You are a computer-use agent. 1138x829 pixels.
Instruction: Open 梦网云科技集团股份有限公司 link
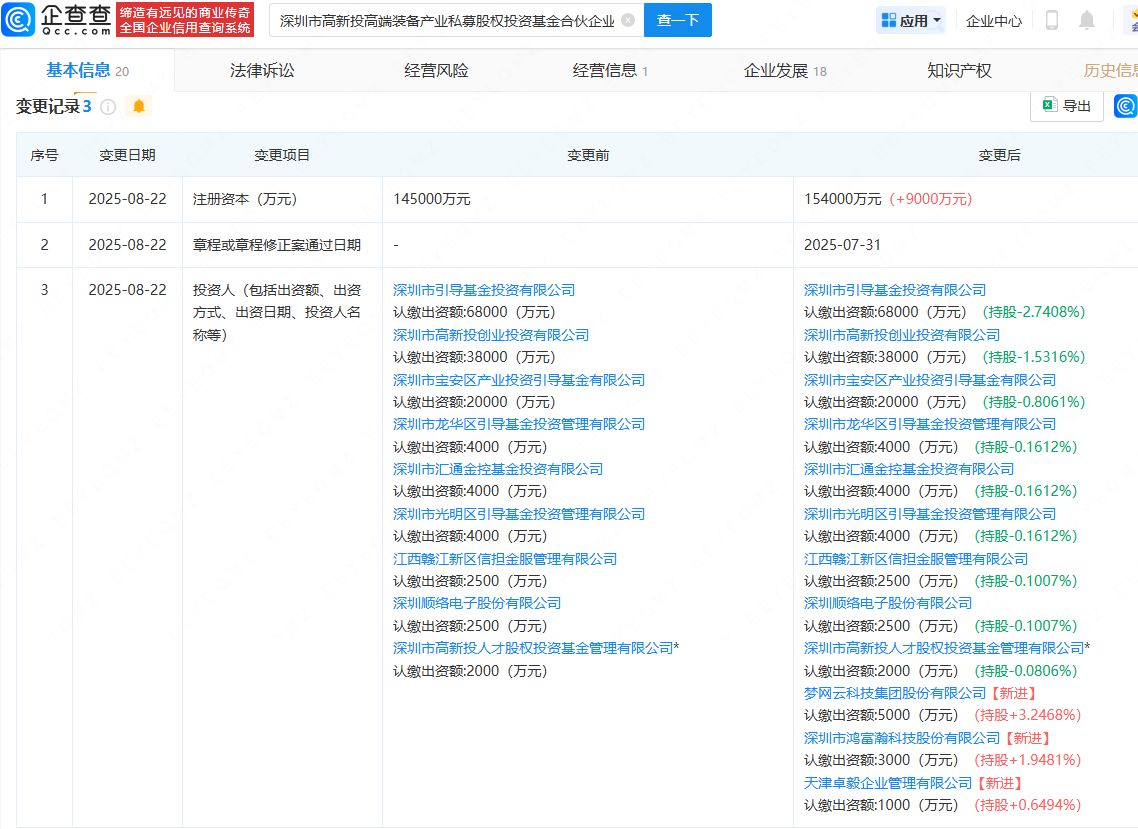(895, 693)
